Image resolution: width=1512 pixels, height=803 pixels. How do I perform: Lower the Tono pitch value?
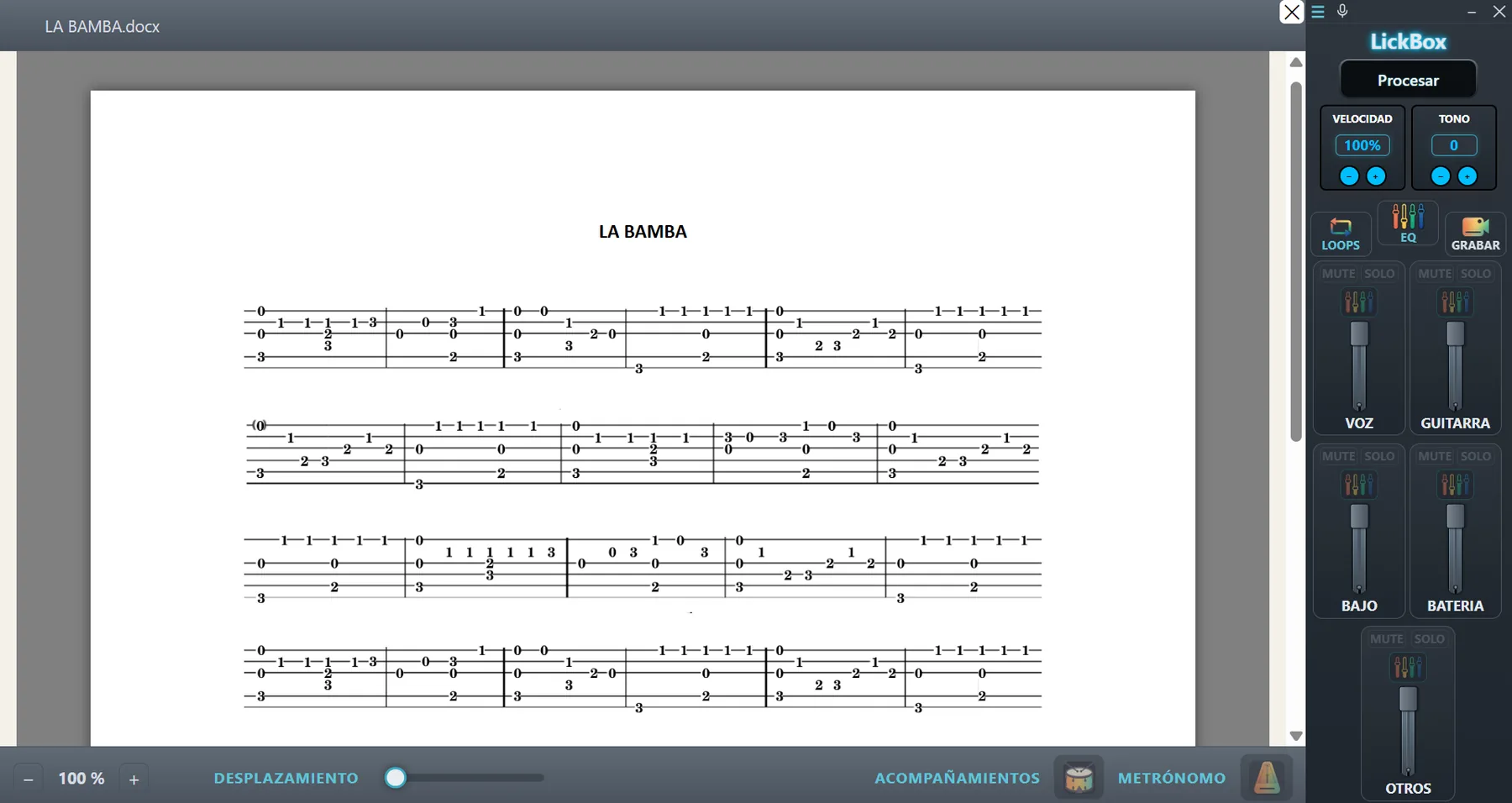coord(1441,176)
